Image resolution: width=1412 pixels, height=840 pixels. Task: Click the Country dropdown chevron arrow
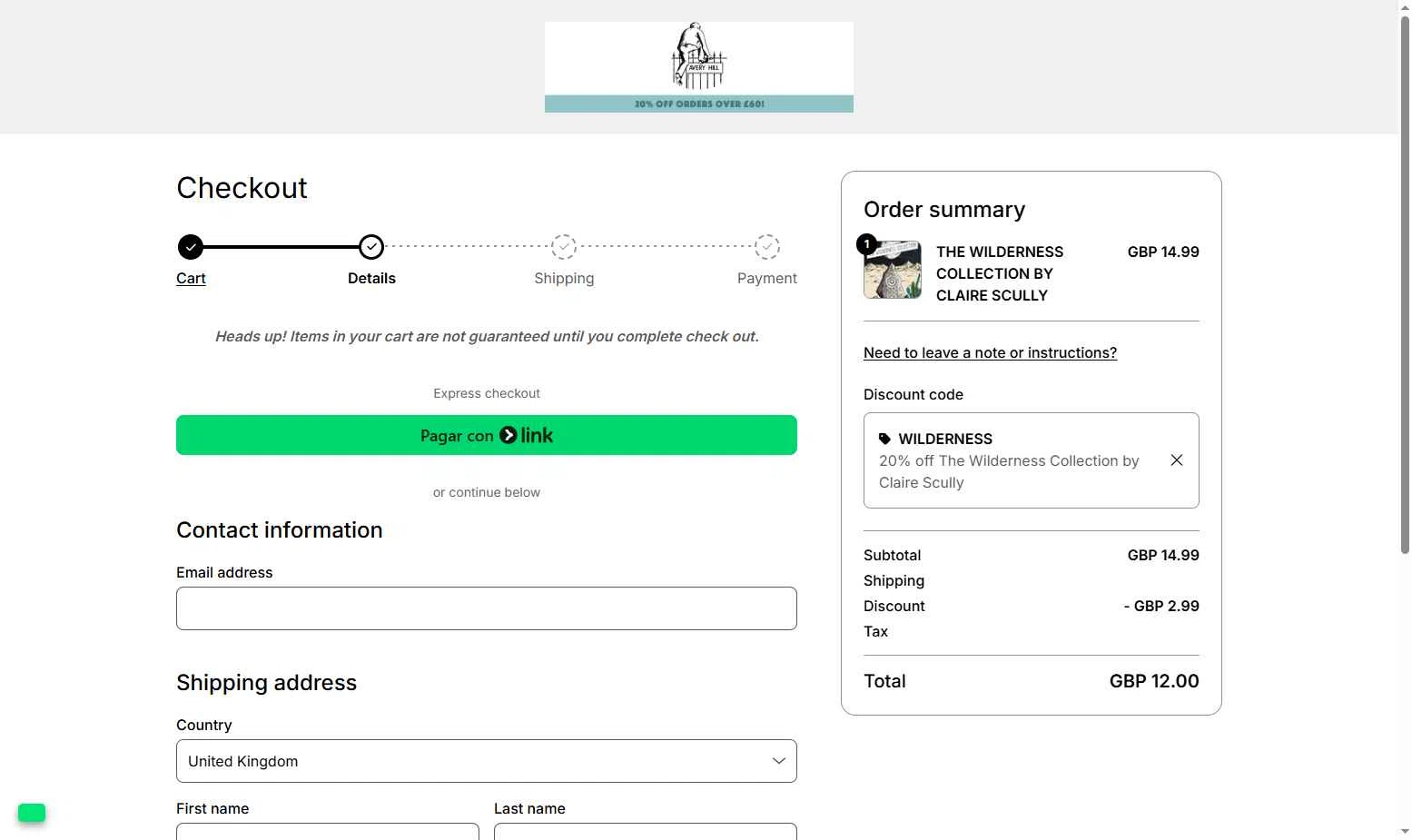778,761
